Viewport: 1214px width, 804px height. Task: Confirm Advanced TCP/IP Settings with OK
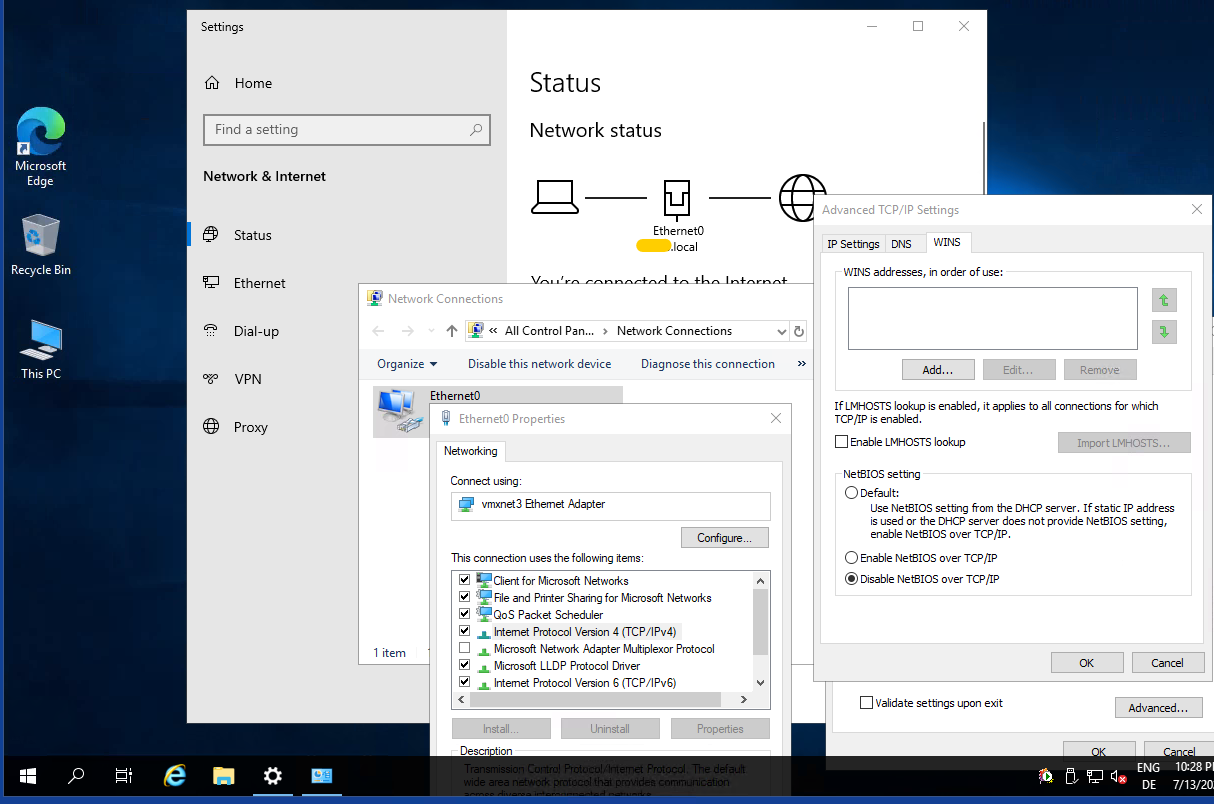tap(1087, 662)
